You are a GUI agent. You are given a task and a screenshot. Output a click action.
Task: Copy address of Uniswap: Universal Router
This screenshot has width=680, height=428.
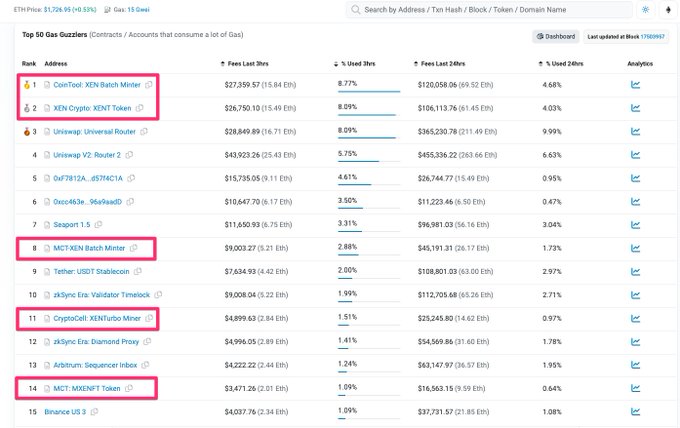(144, 131)
